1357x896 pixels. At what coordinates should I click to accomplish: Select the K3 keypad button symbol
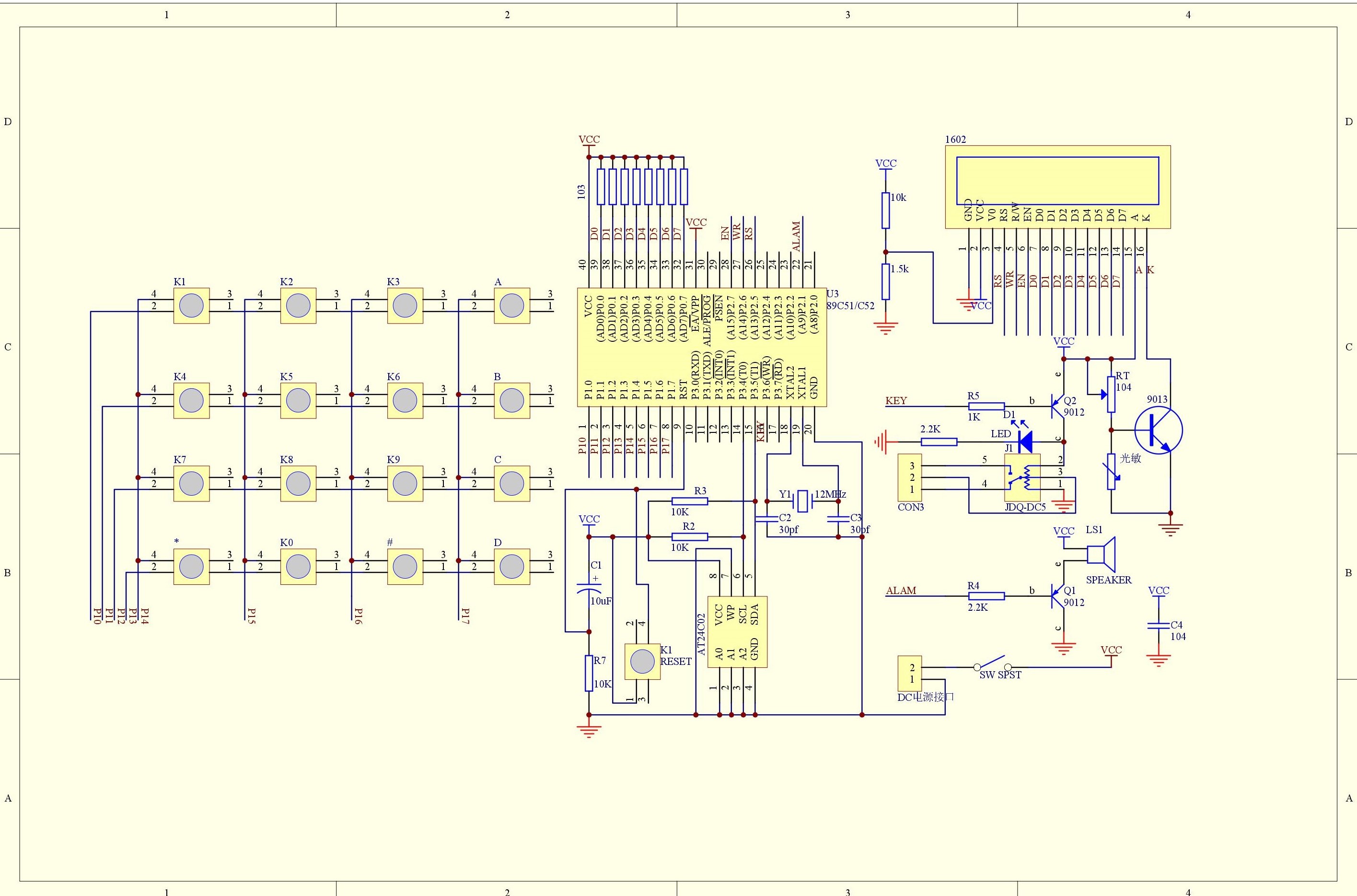tap(405, 306)
